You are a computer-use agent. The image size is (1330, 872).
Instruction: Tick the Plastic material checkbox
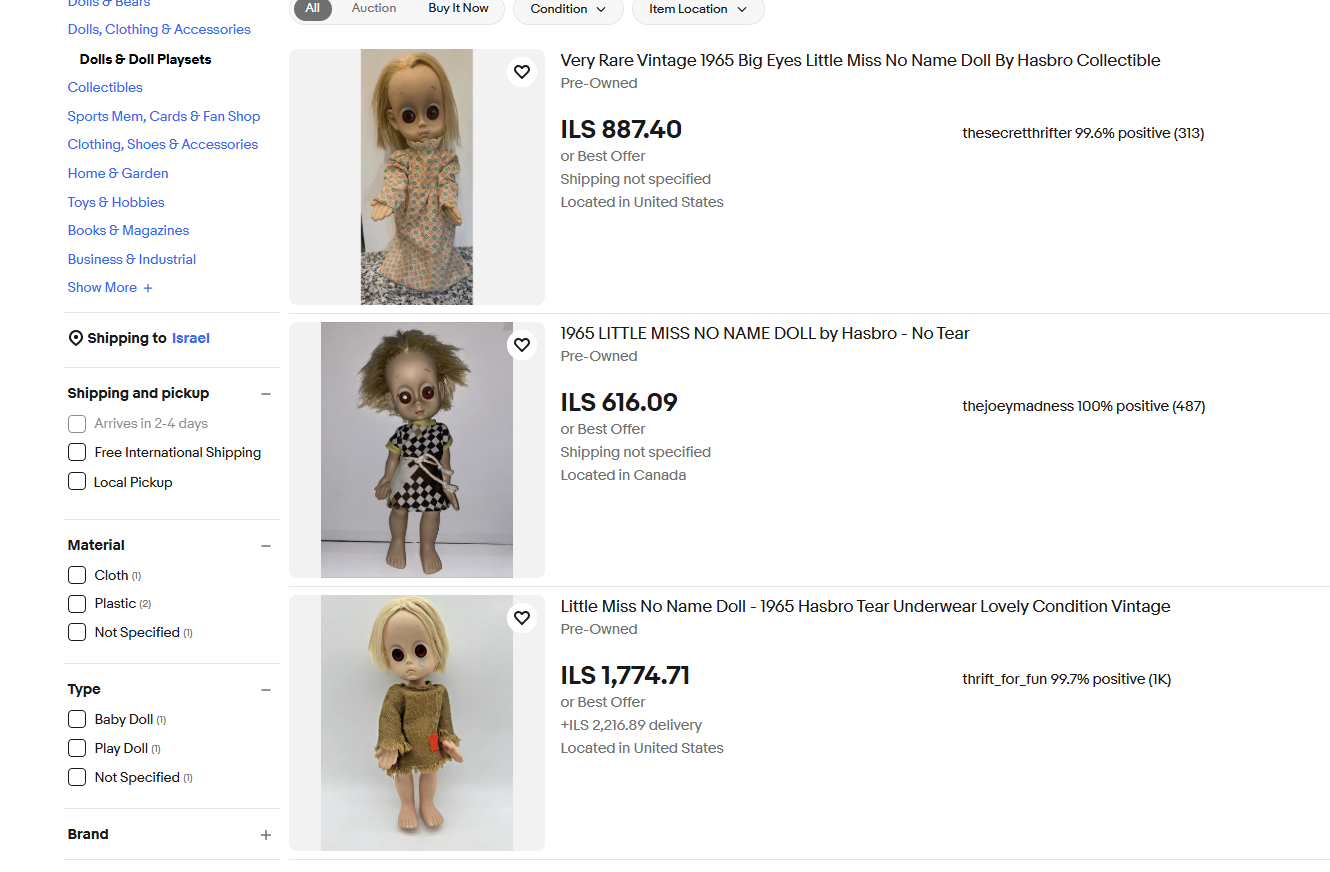coord(77,604)
